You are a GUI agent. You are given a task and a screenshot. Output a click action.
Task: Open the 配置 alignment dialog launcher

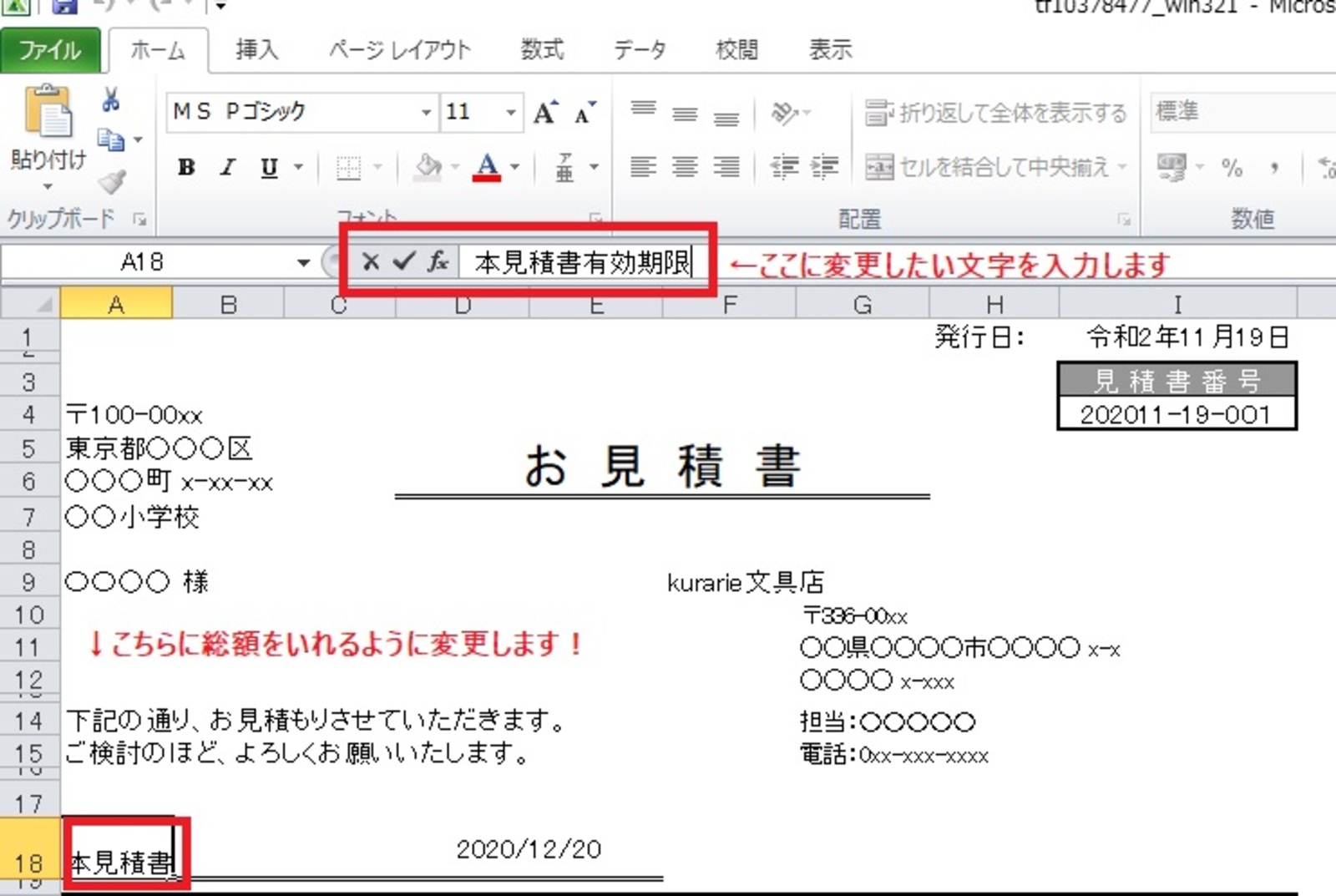coord(1124,220)
